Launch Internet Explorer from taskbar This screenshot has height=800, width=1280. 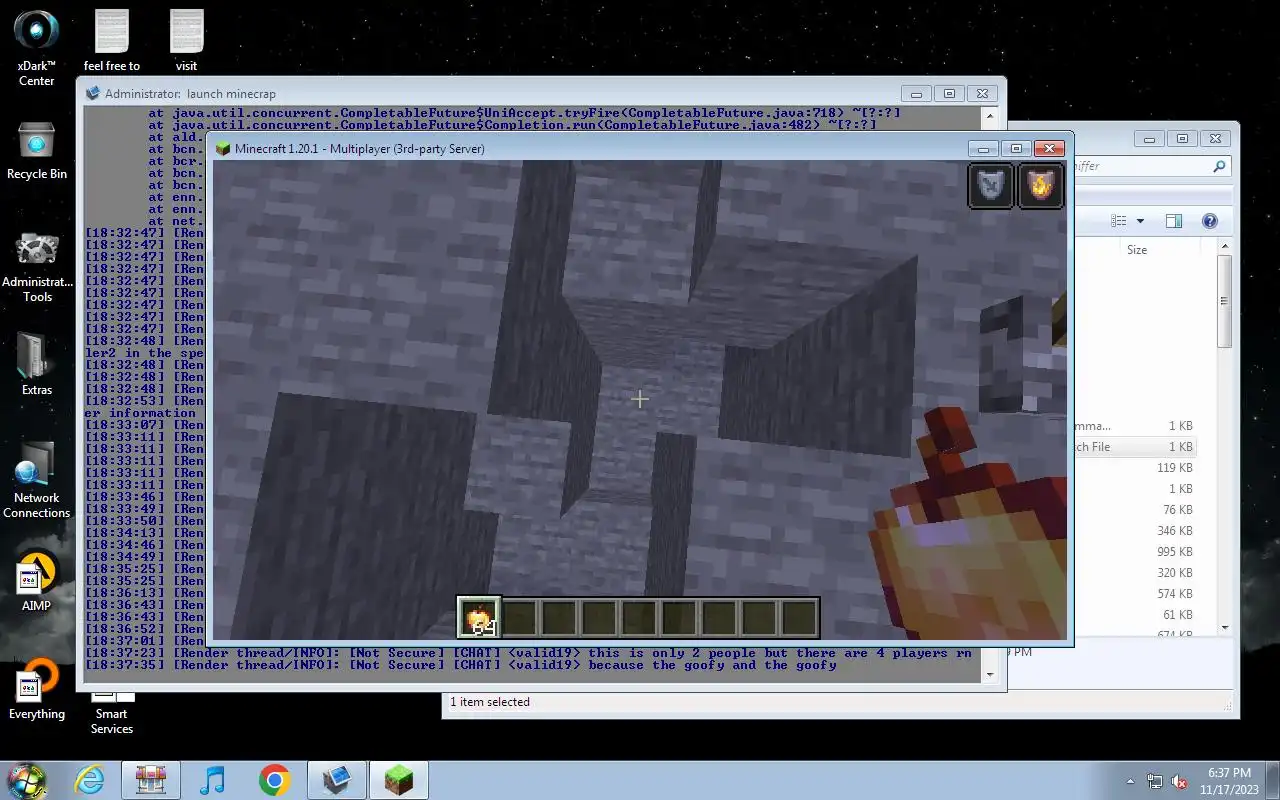click(x=90, y=780)
